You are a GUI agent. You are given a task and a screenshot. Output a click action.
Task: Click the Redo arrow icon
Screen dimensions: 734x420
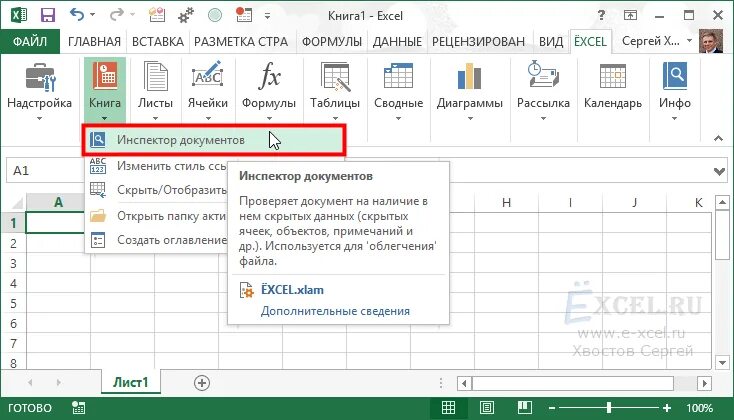point(117,15)
